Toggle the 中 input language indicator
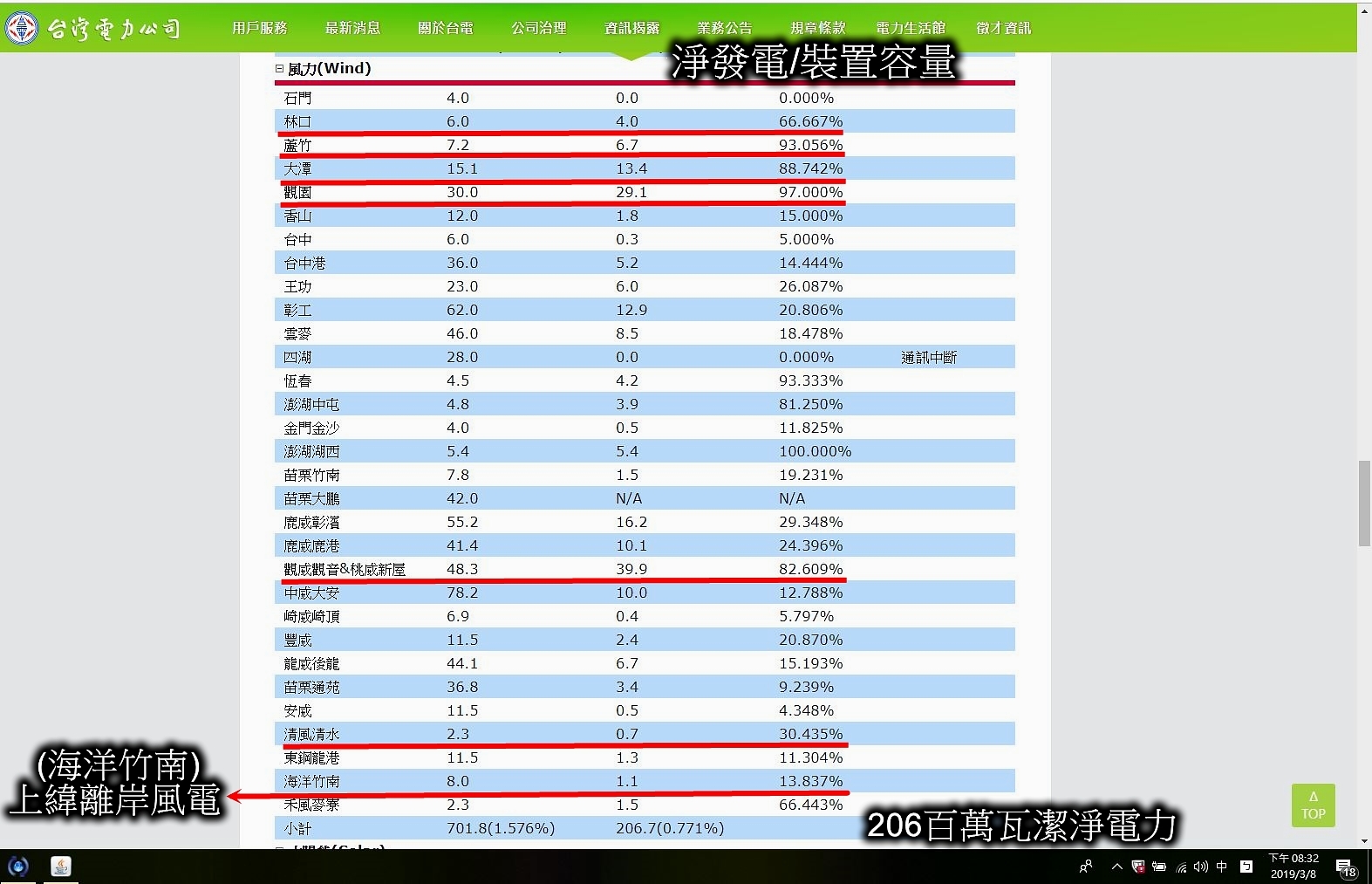Viewport: 1372px width, 884px height. click(x=1221, y=867)
